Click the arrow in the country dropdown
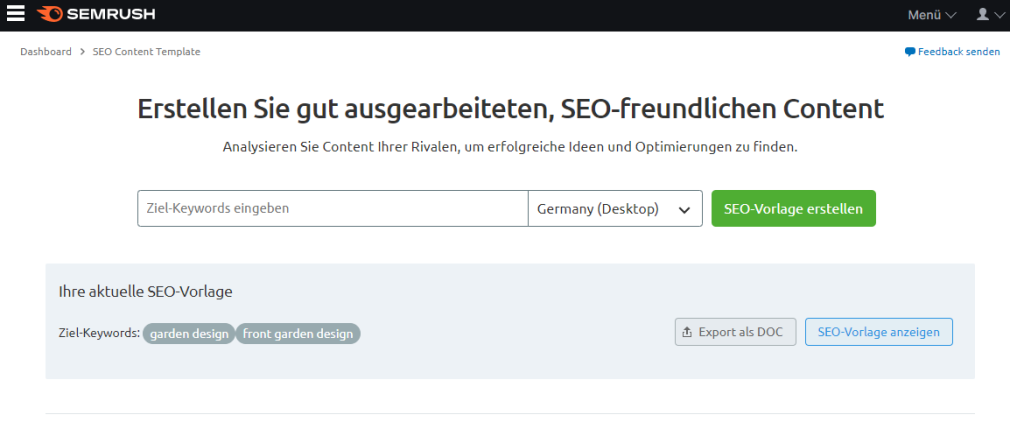 [x=684, y=210]
